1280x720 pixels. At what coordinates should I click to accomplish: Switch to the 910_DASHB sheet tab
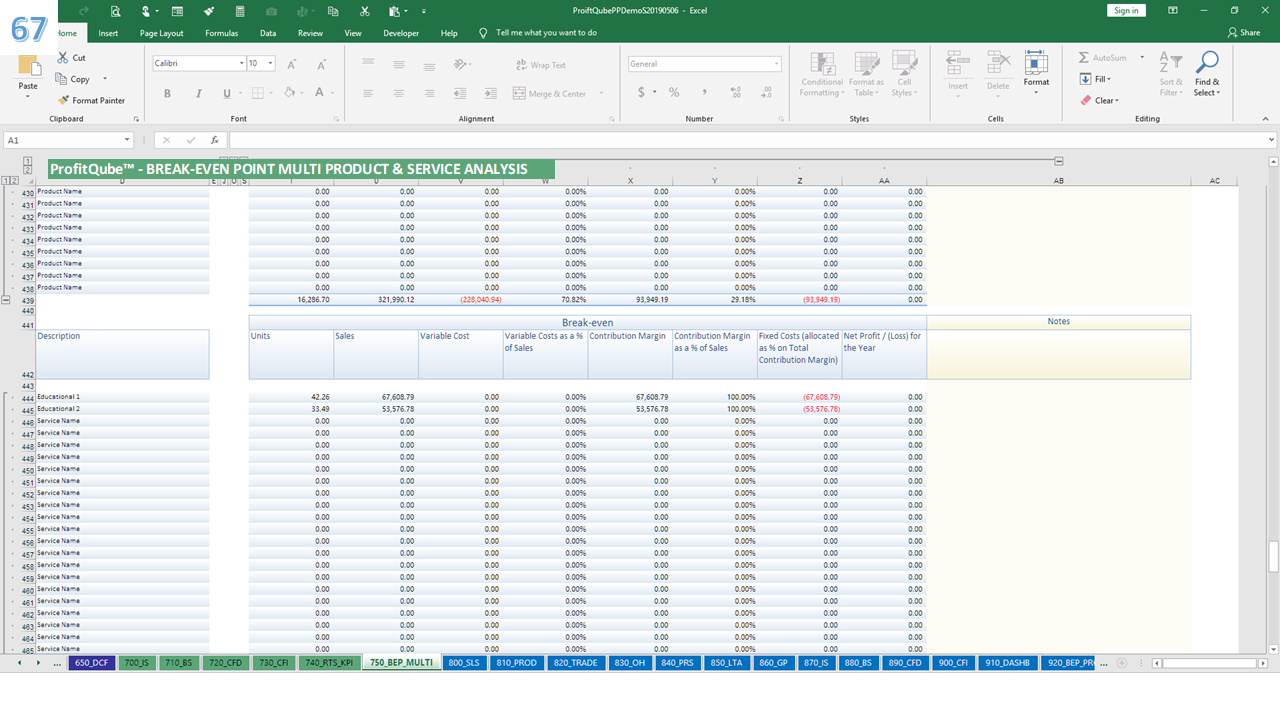(x=1006, y=662)
